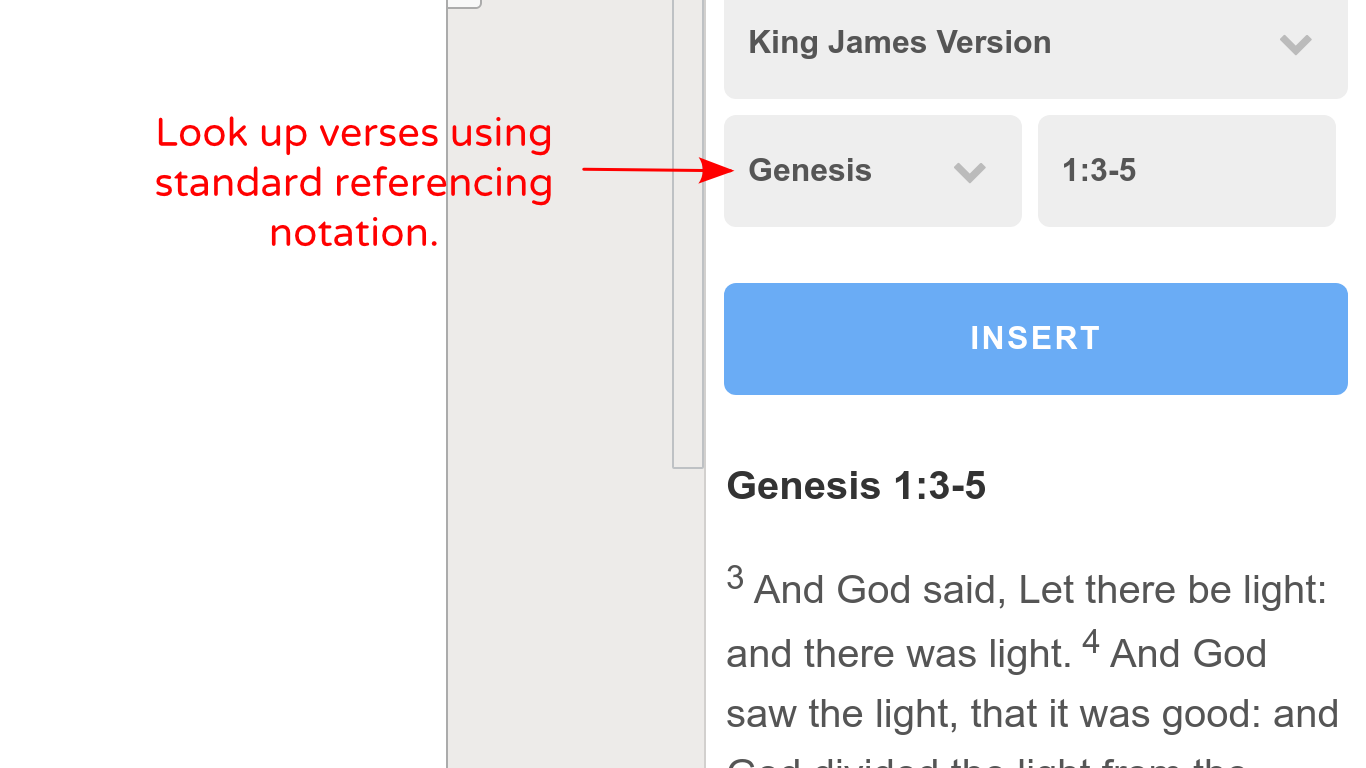Click the 'And God said' verse opening
The height and width of the screenshot is (768, 1366).
click(x=878, y=590)
